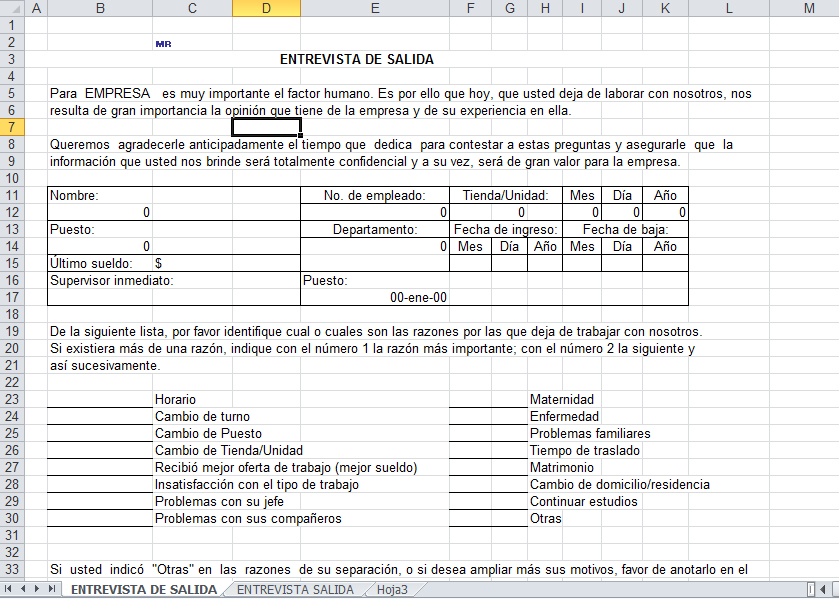
Task: Click the Puesto: label in row 13
Action: (x=72, y=230)
